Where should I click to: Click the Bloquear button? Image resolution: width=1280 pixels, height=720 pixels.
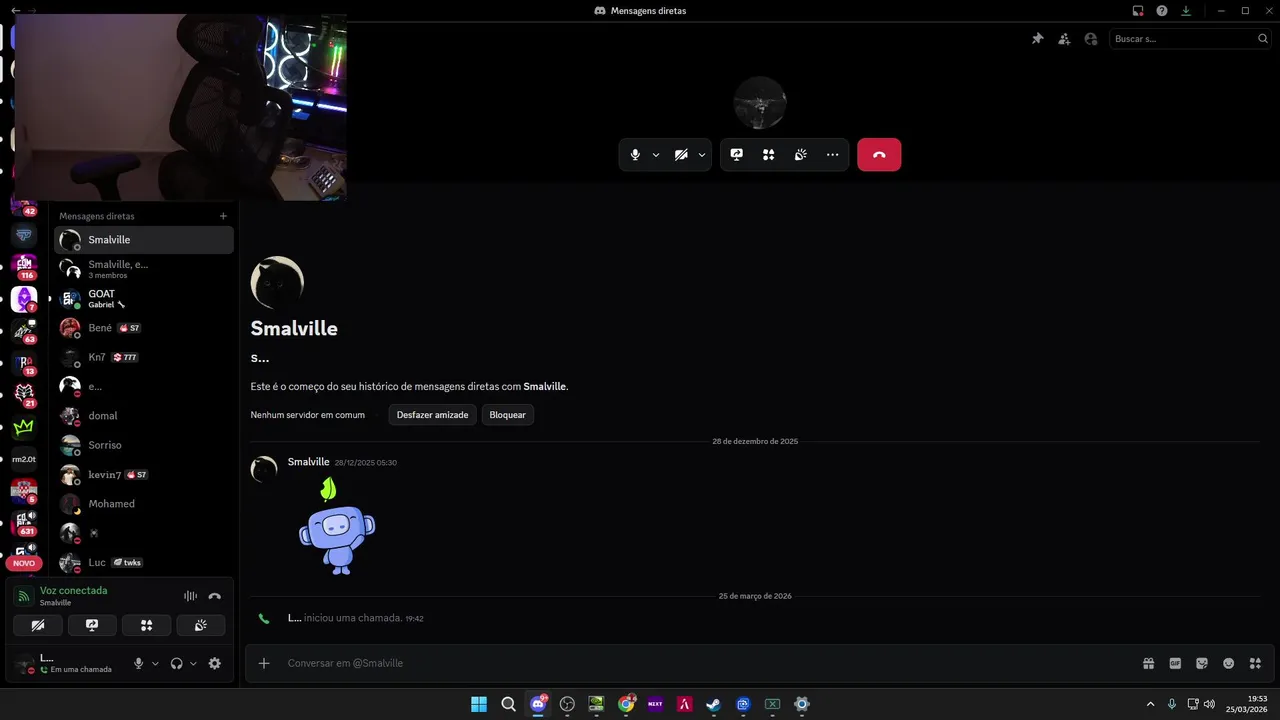(508, 415)
